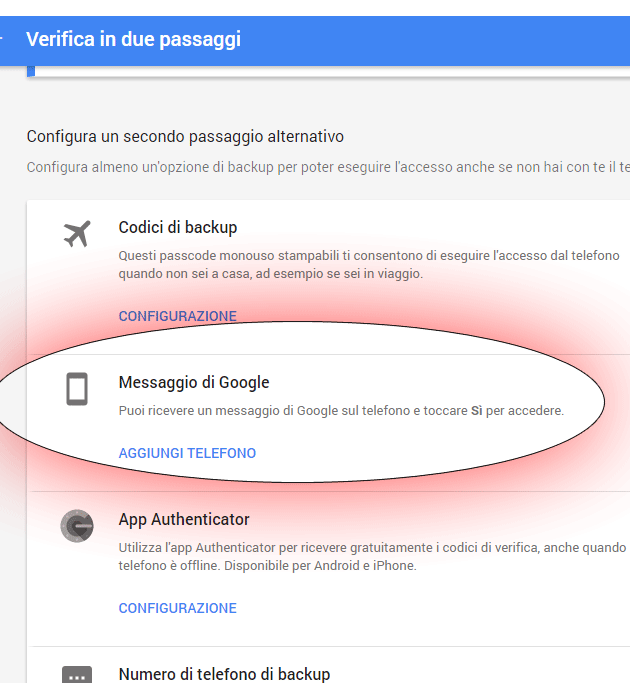Screen dimensions: 630x683
Task: Select the Messaggio di Google heading
Action: pyautogui.click(x=193, y=382)
